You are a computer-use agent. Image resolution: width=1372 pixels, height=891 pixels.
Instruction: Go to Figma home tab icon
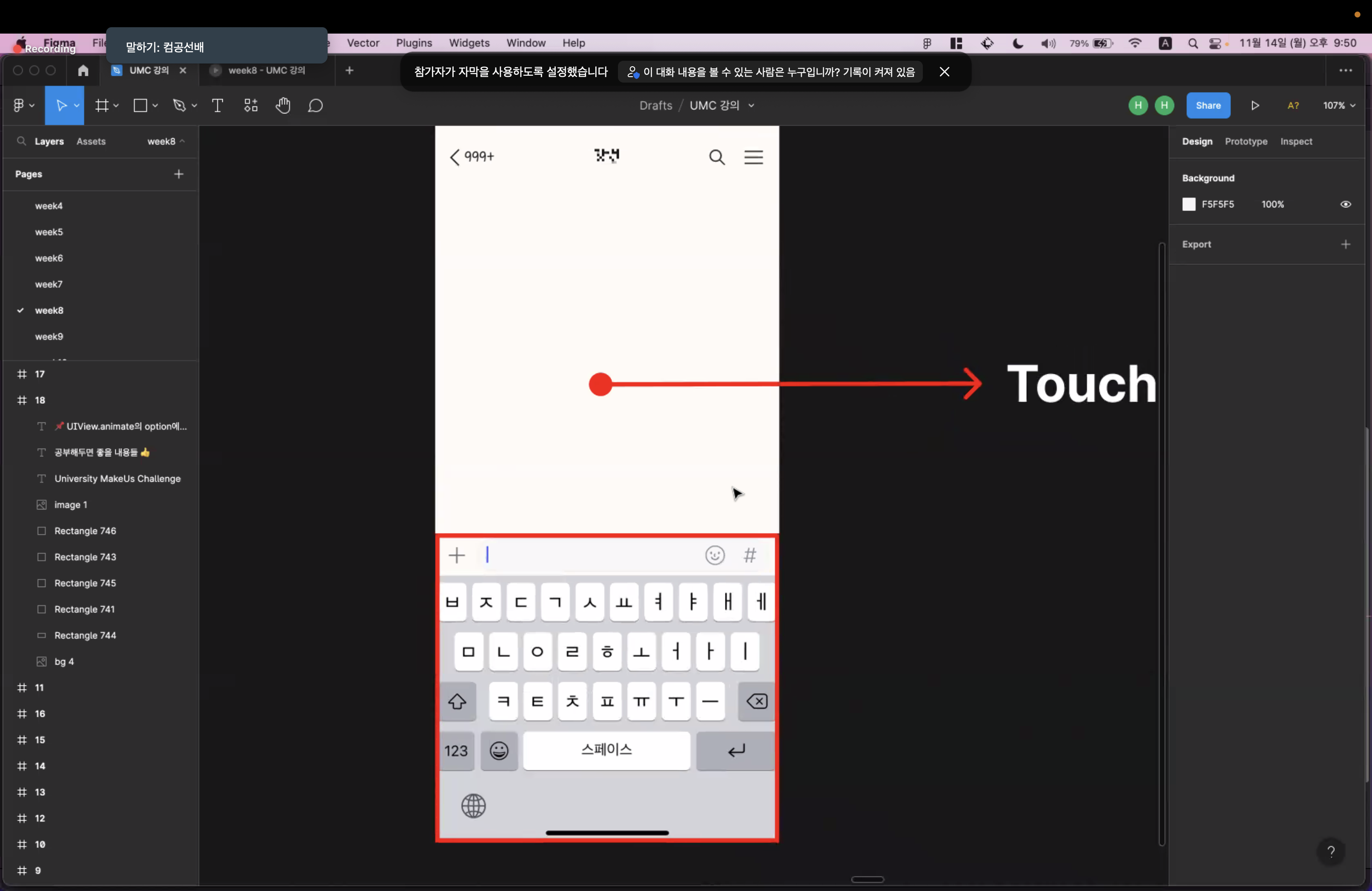click(83, 70)
